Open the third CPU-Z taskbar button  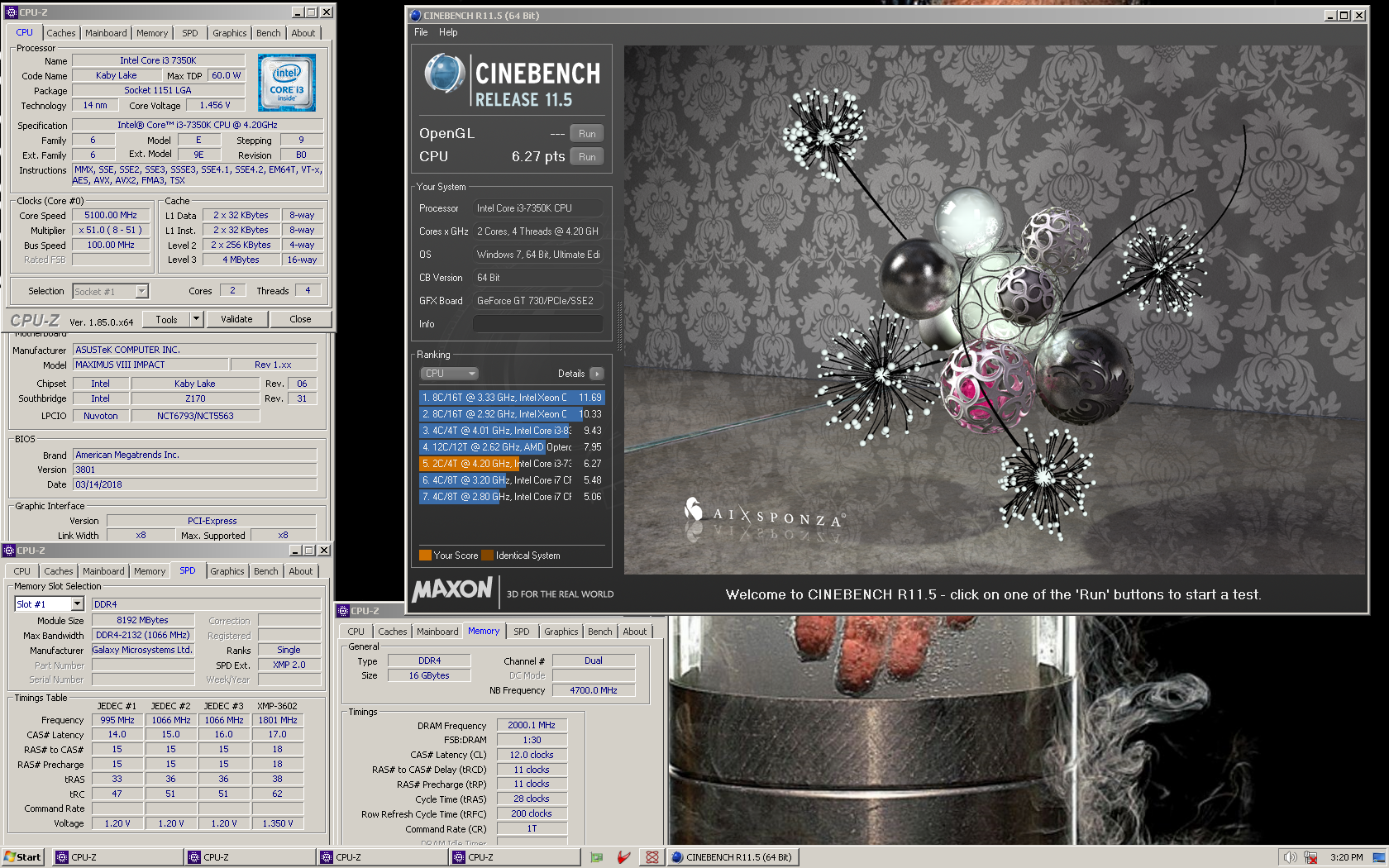click(381, 857)
